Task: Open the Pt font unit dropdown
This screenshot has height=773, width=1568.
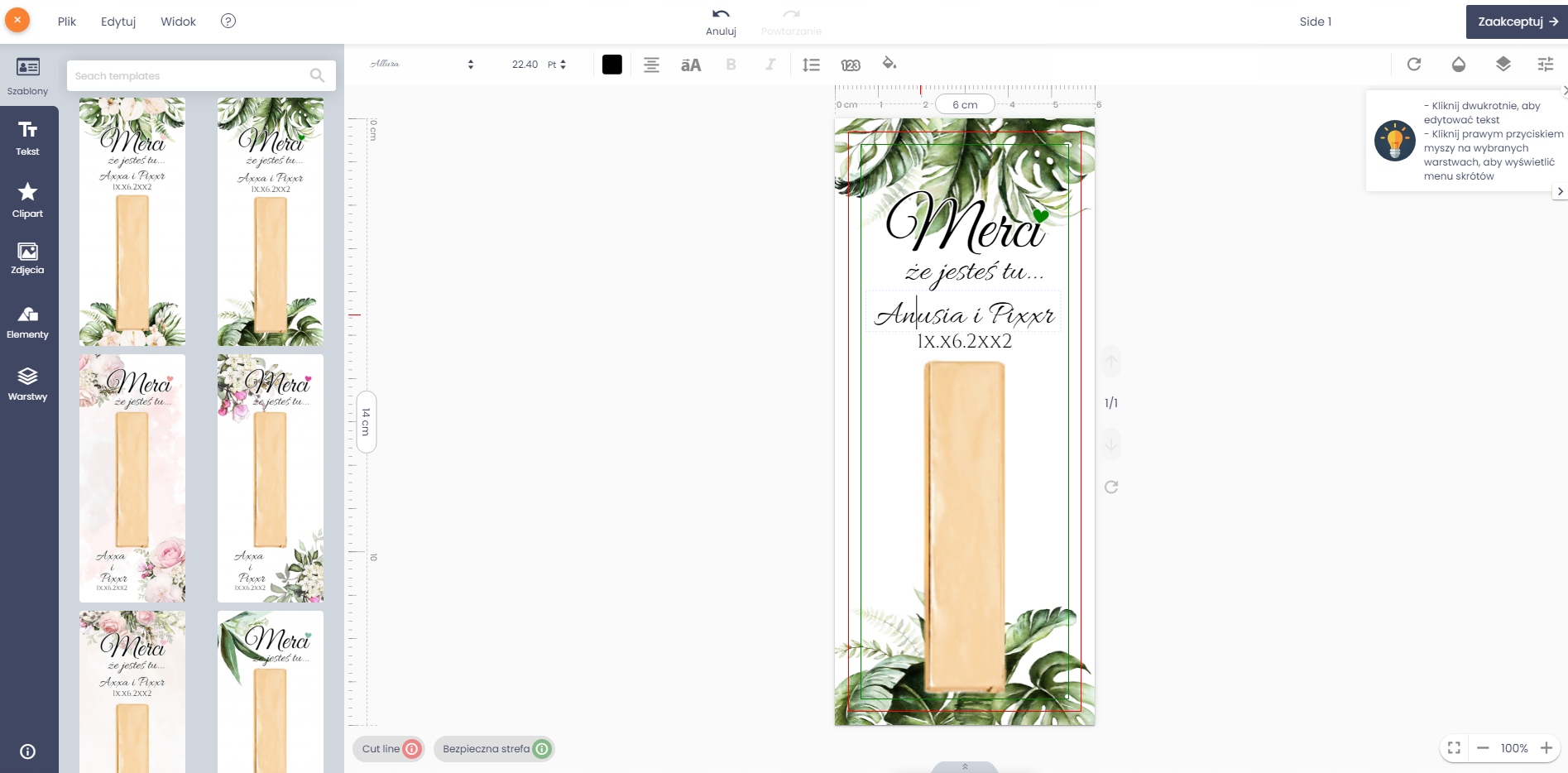Action: coord(557,65)
